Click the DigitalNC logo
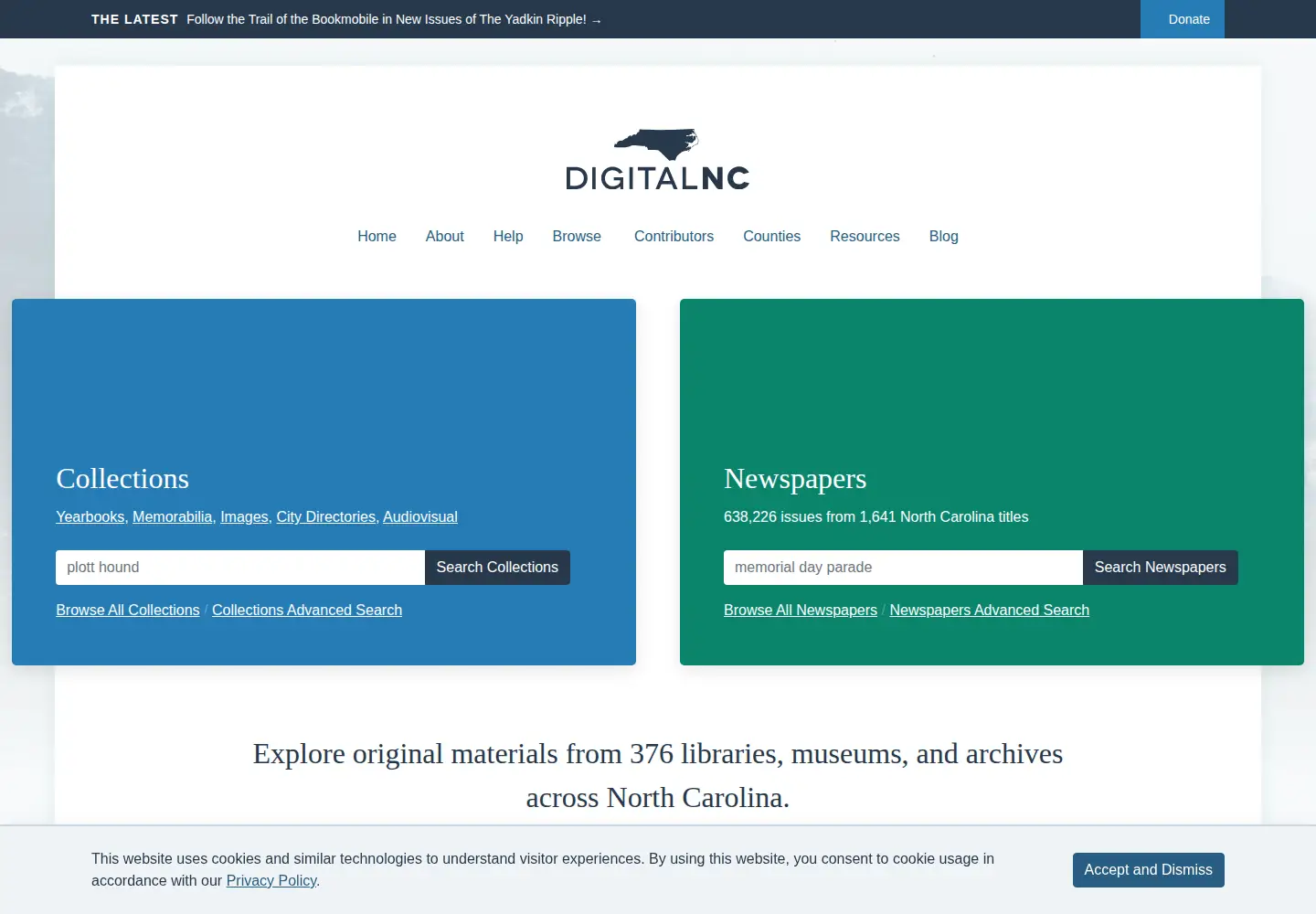This screenshot has width=1316, height=914. point(658,160)
